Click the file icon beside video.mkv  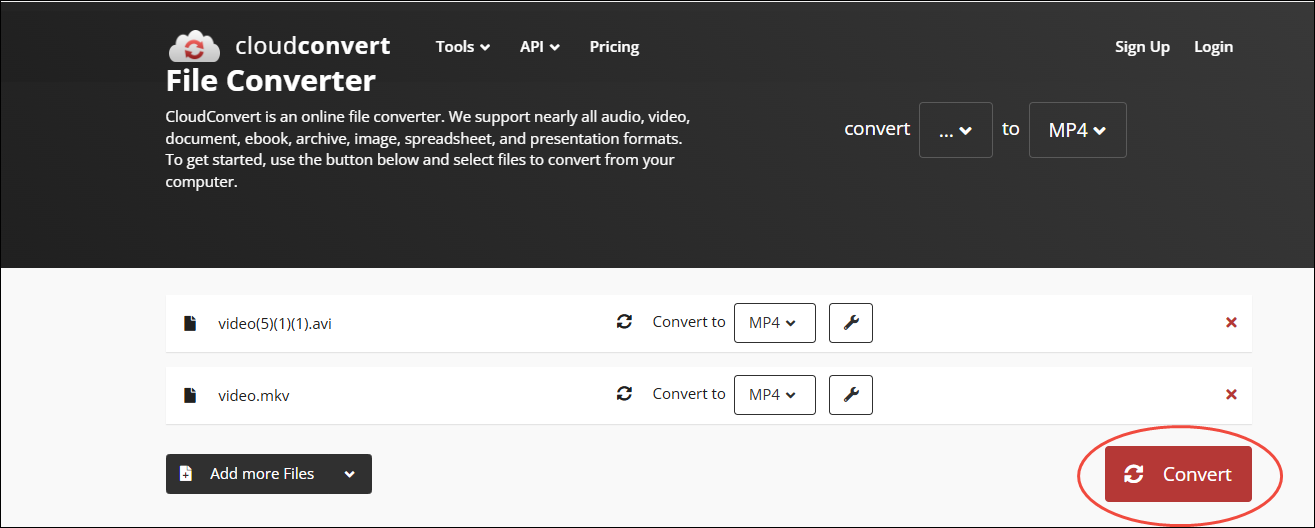190,395
